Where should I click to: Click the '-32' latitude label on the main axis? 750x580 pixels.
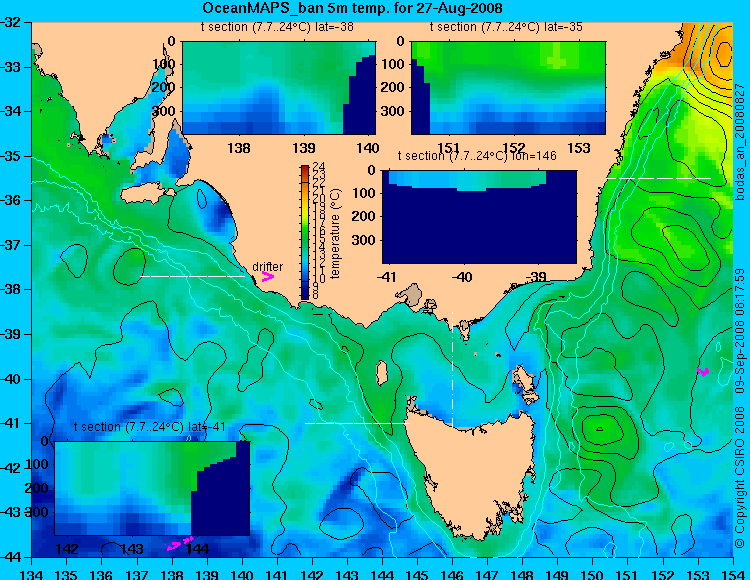pos(12,22)
